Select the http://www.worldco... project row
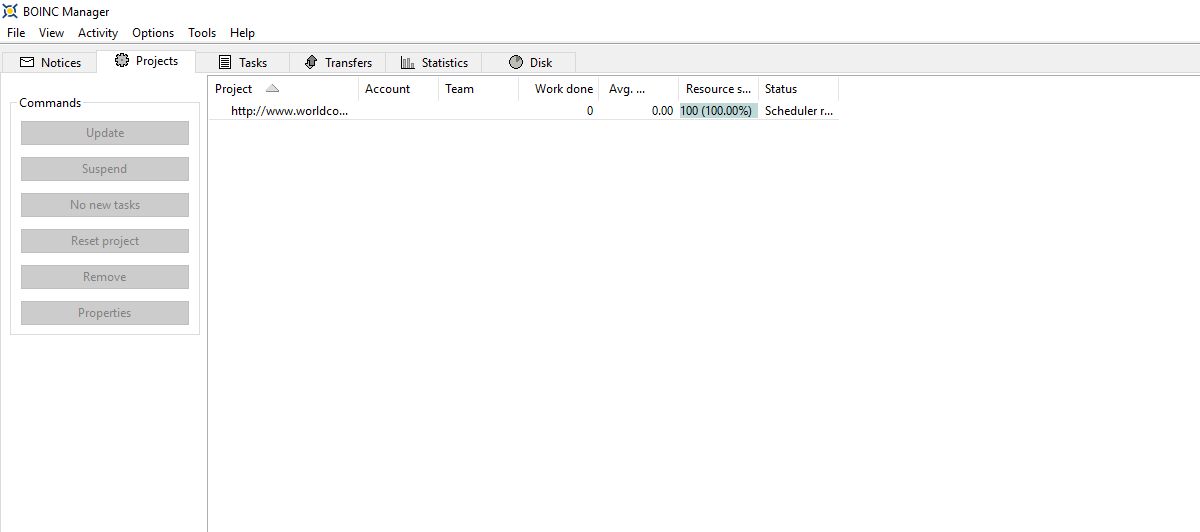 [524, 111]
